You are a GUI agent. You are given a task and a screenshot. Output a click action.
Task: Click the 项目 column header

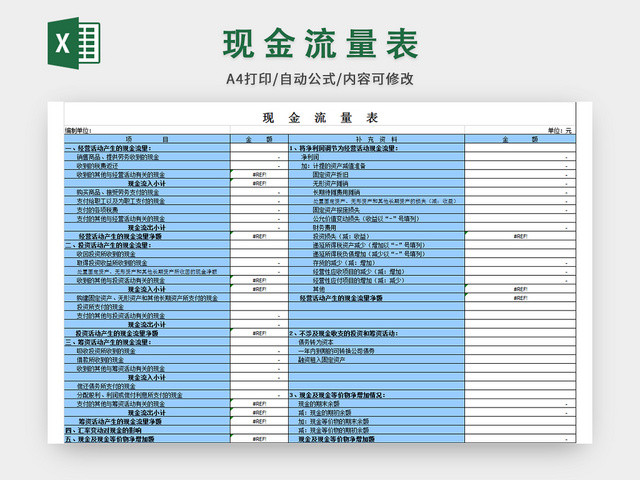tap(147, 139)
